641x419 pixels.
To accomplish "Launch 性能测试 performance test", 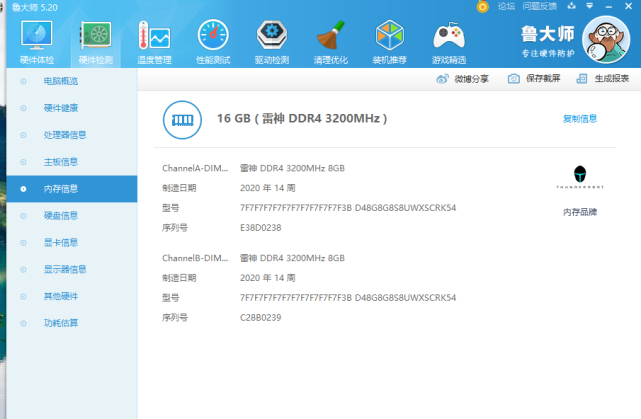I will click(213, 43).
